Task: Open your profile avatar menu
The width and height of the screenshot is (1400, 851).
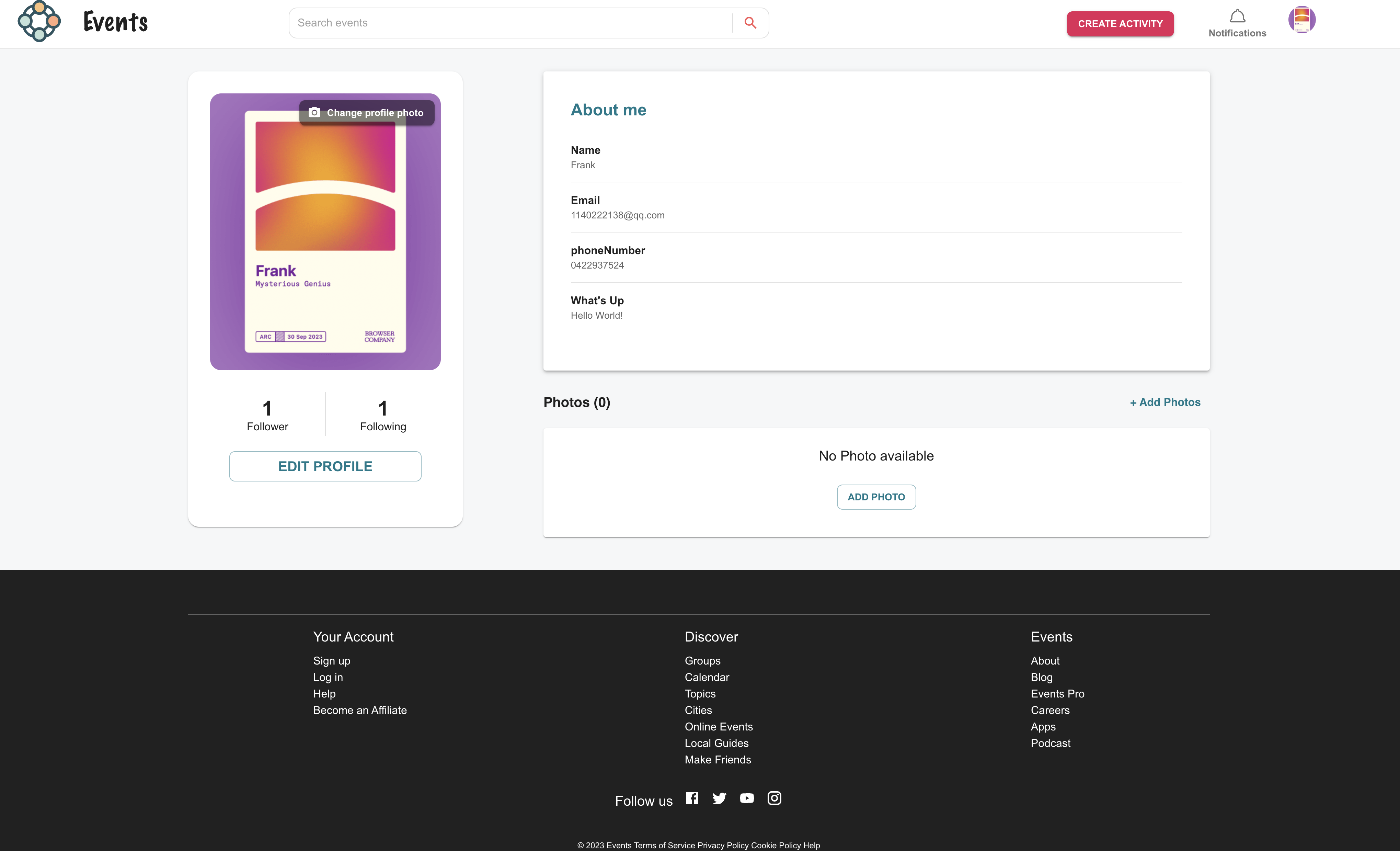Action: [1302, 19]
